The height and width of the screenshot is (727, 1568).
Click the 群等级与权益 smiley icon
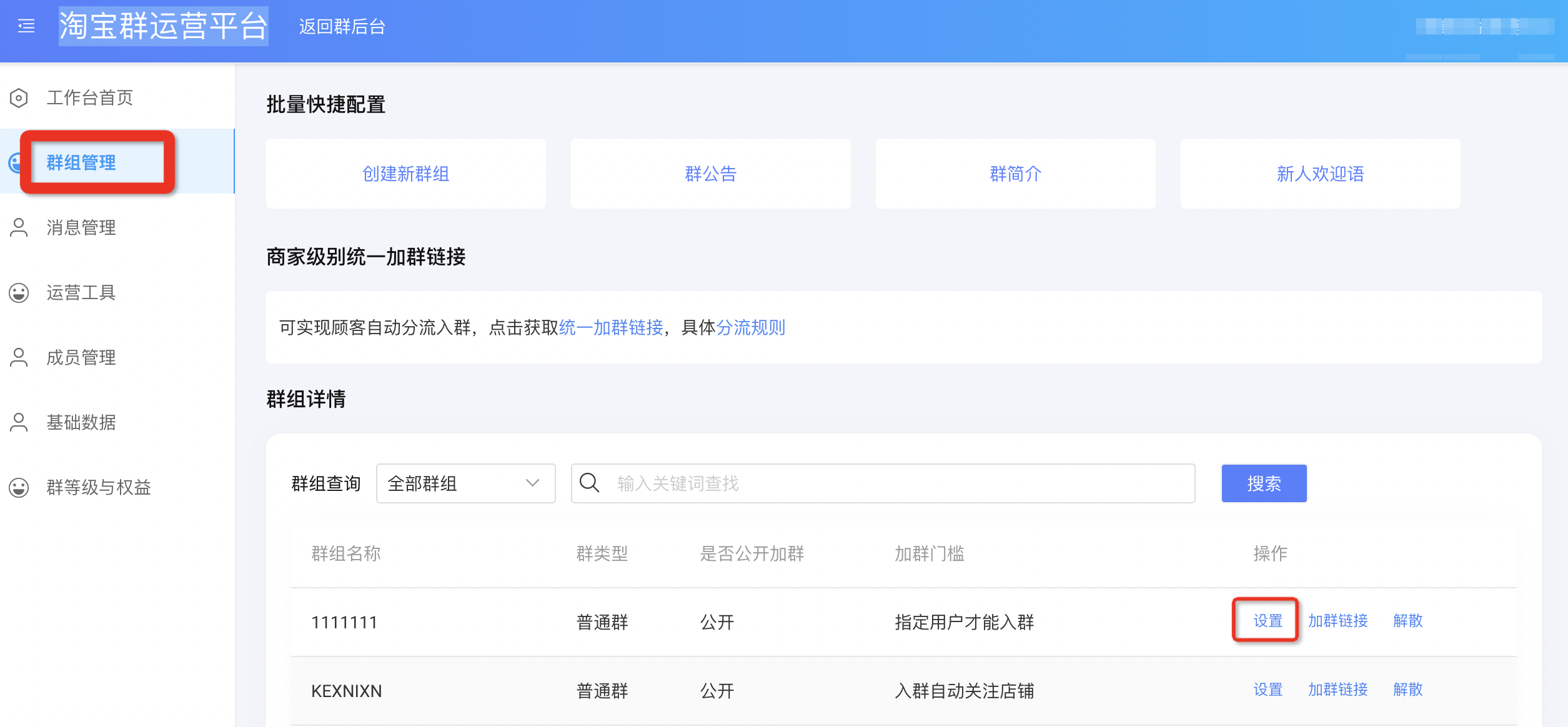[x=19, y=487]
